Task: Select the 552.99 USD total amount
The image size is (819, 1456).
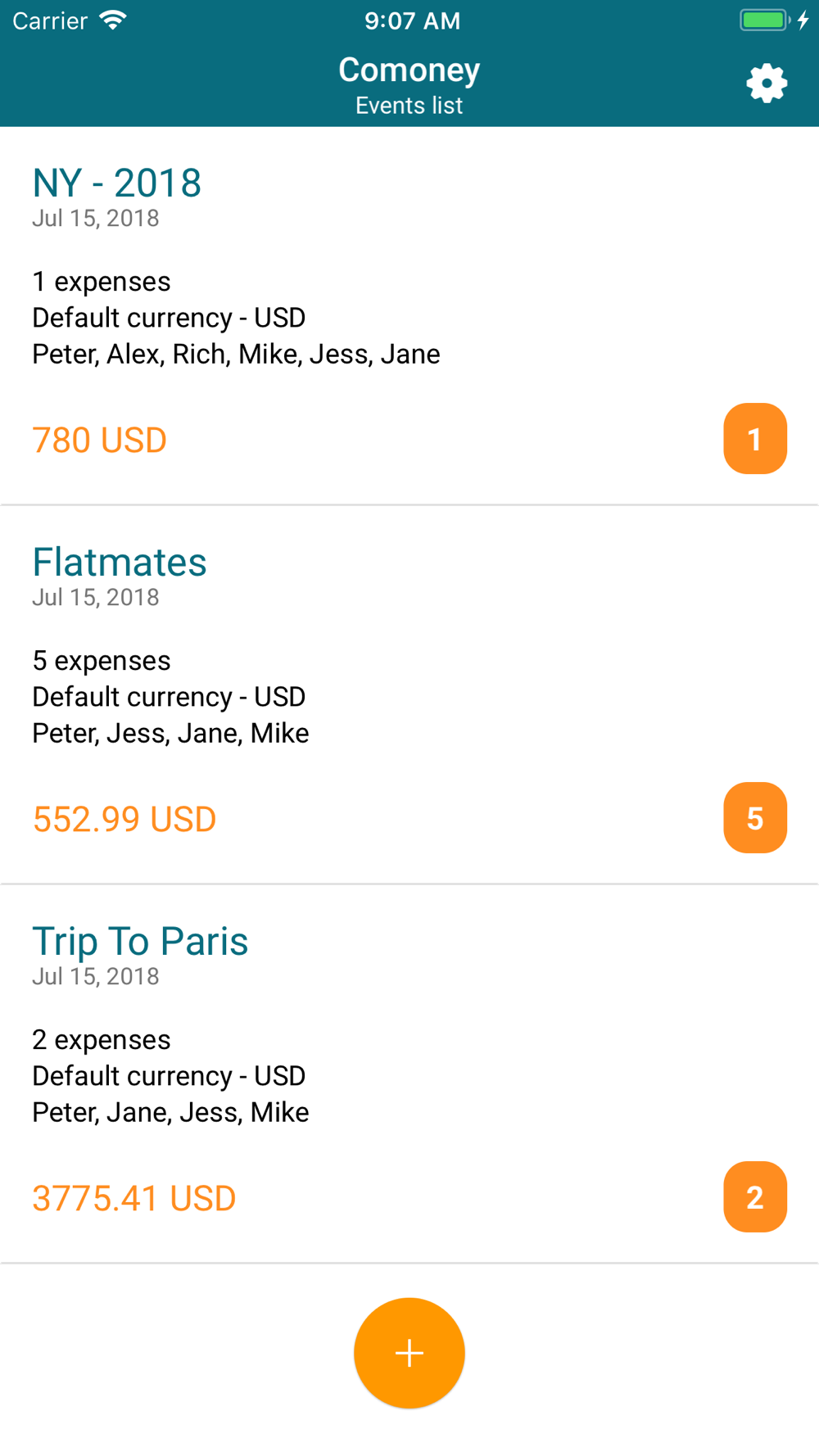Action: 124,820
